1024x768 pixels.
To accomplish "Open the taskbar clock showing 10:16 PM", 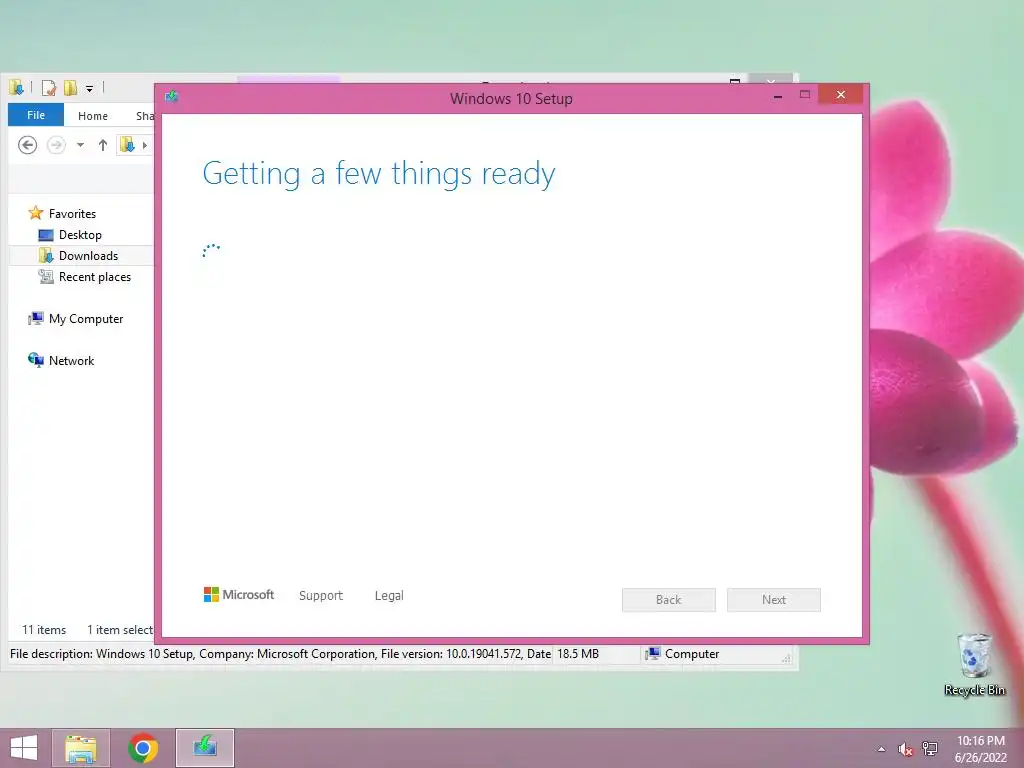I will [x=980, y=749].
